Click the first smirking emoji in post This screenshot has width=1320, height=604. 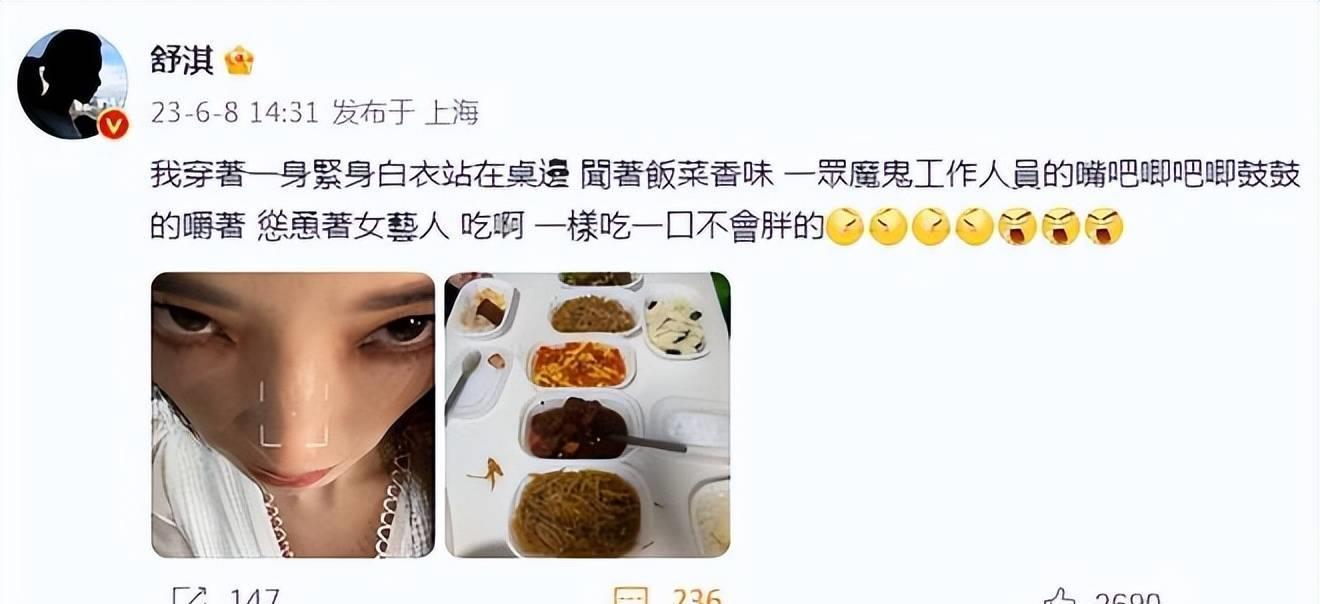845,228
